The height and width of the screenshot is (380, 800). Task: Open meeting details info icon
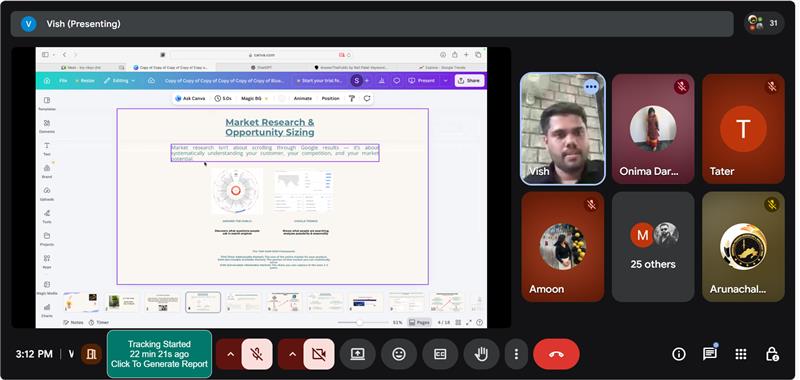click(679, 354)
